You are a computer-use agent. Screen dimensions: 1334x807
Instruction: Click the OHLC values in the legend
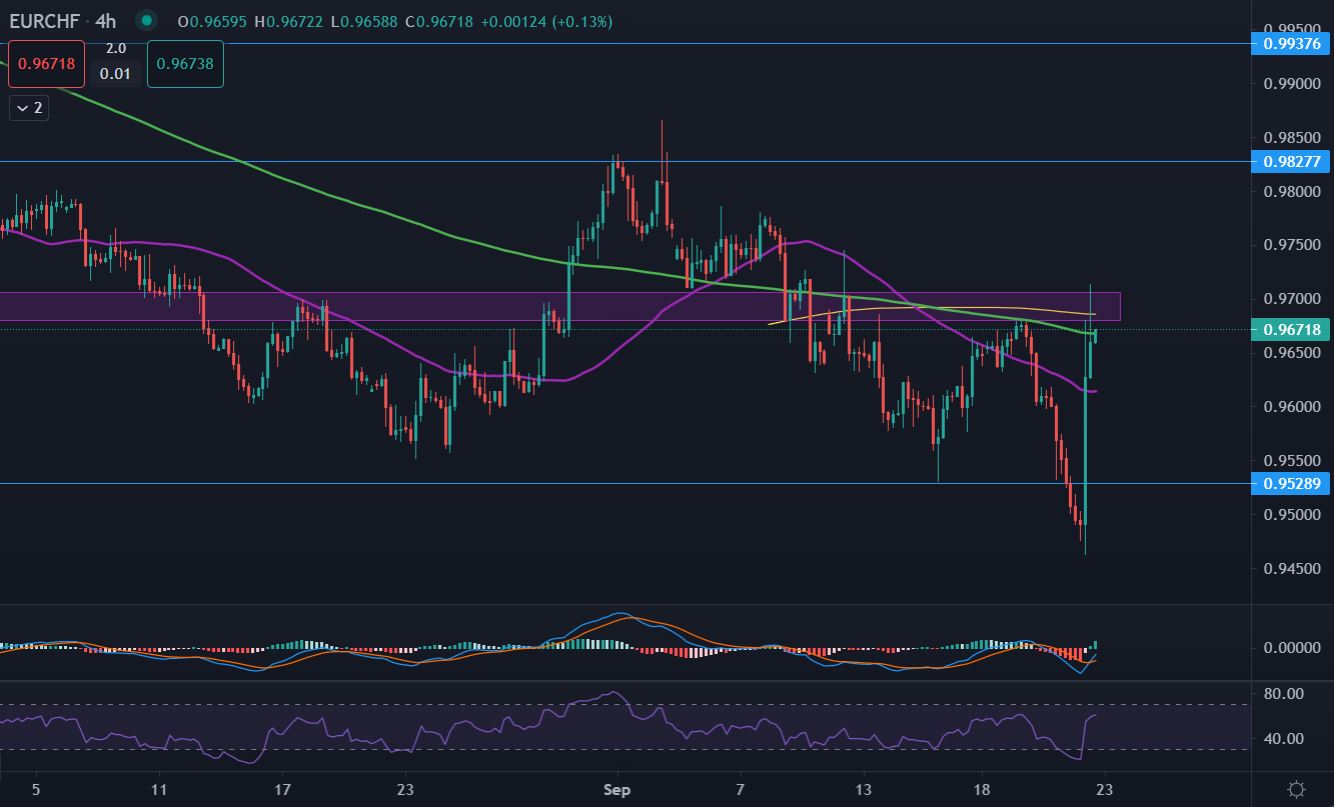pyautogui.click(x=395, y=21)
